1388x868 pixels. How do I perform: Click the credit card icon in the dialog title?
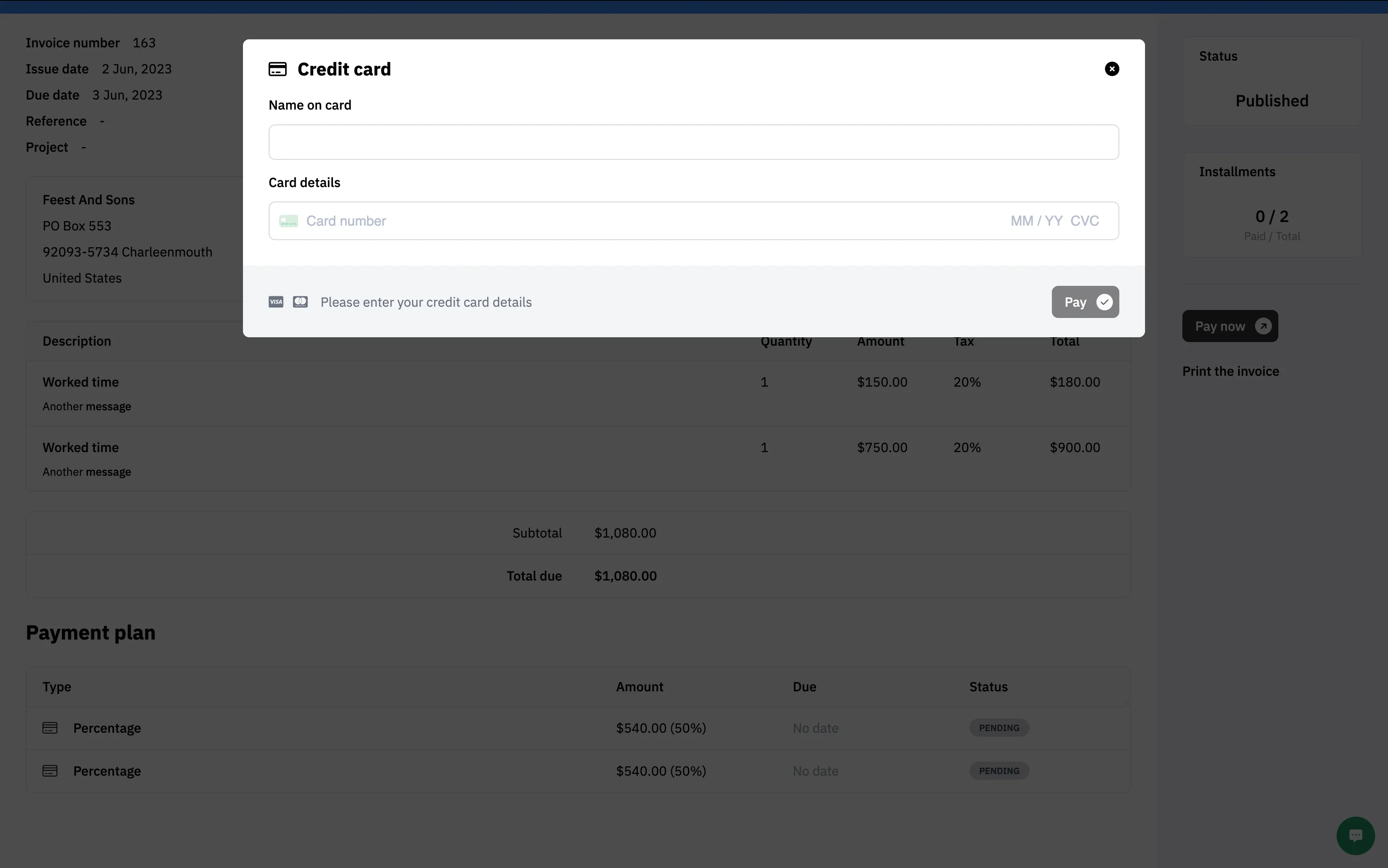point(278,69)
